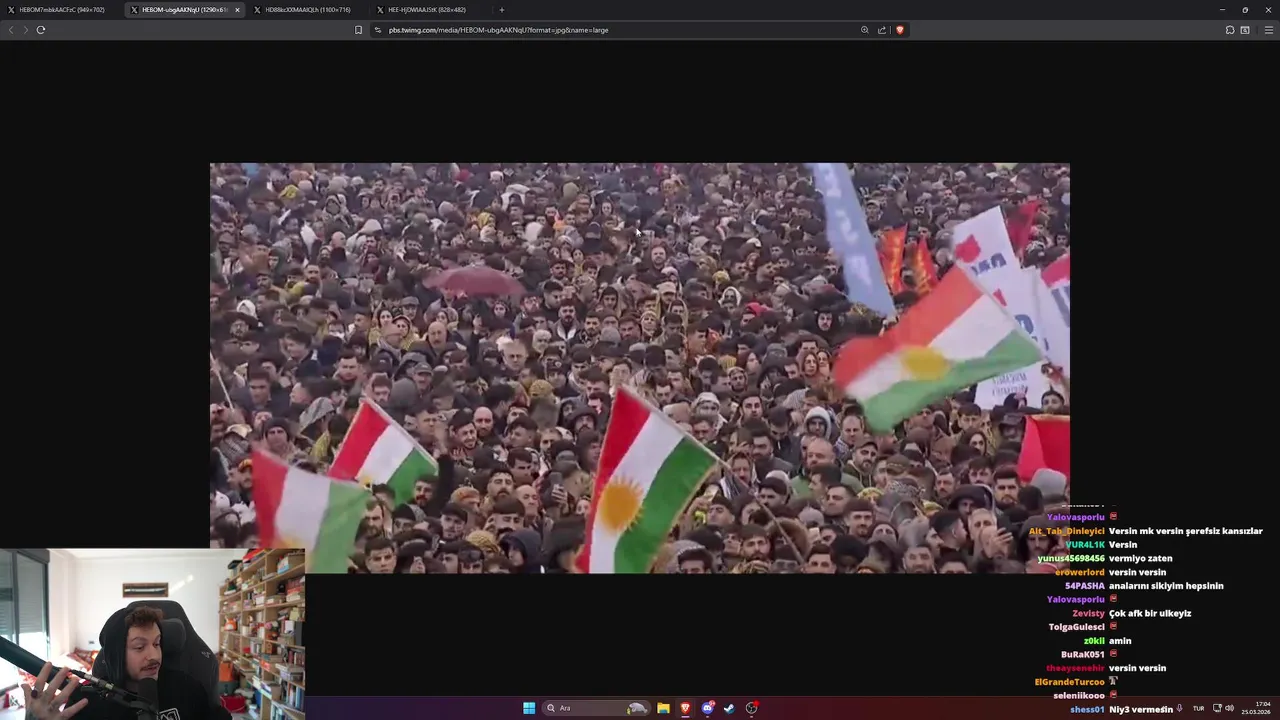This screenshot has height=720, width=1280.
Task: Close the HEBOM-ubgAAKNqU tab
Action: pos(237,10)
